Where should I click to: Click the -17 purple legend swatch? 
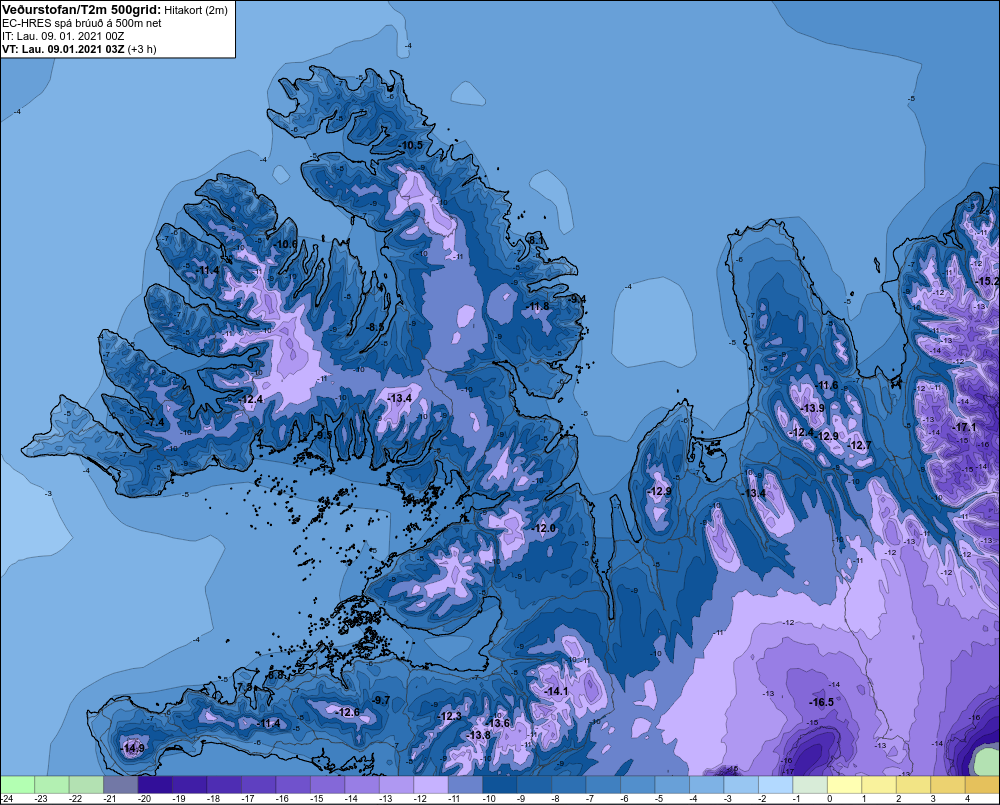coord(258,784)
